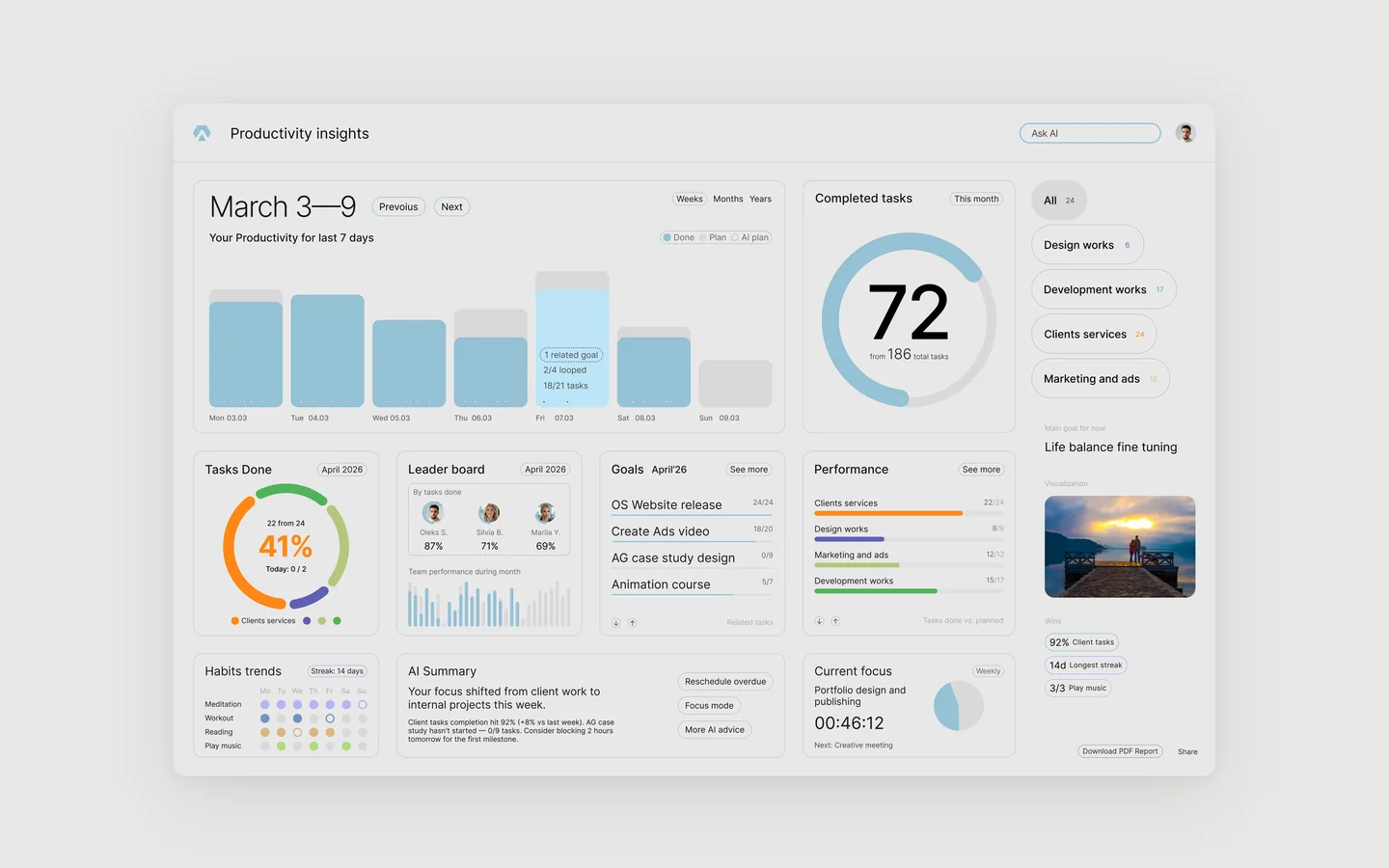1389x868 pixels.
Task: Open the Weekly selector in Current focus
Action: [x=988, y=671]
